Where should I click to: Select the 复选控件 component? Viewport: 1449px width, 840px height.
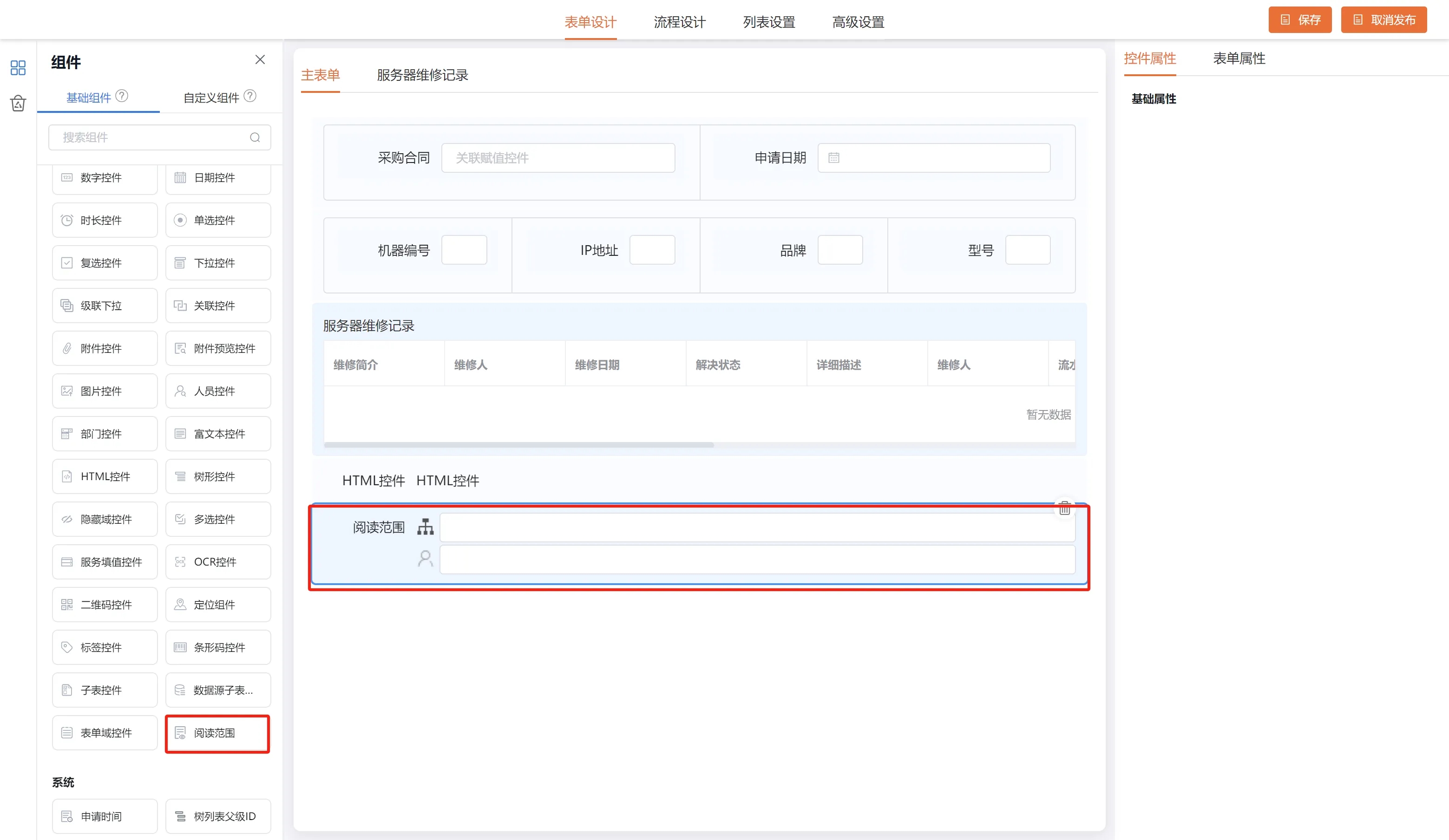tap(105, 262)
